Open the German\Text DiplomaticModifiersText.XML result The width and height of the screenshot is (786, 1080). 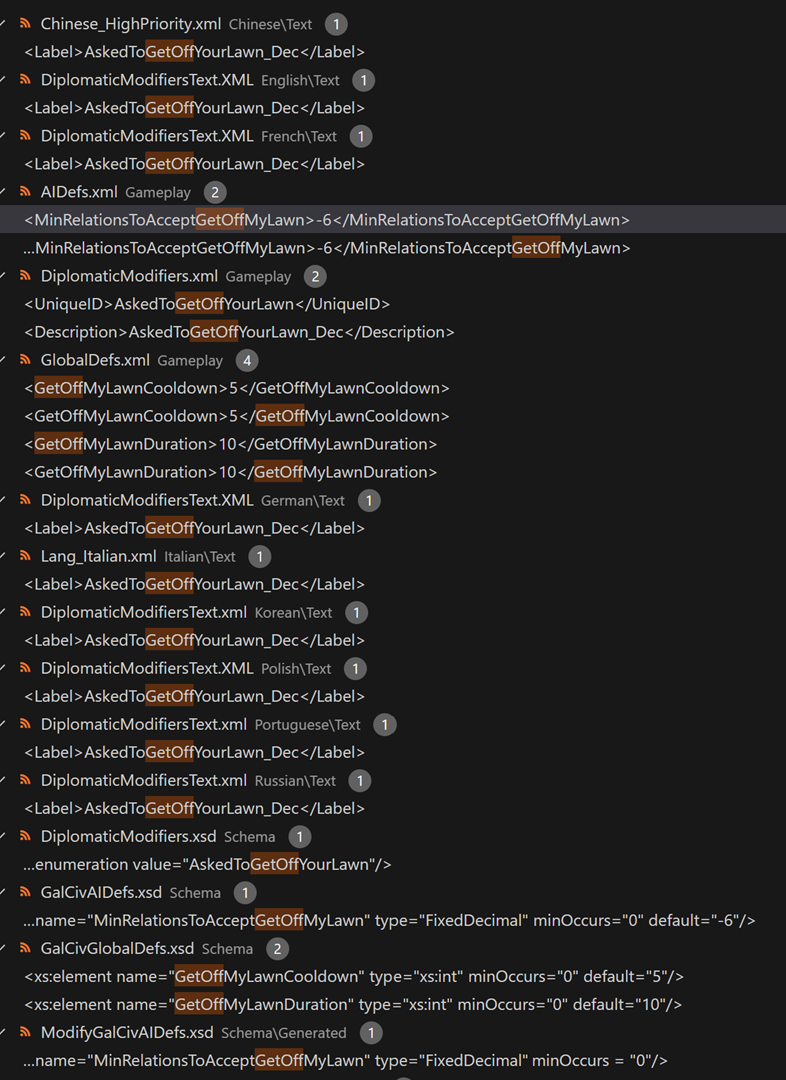[393, 500]
